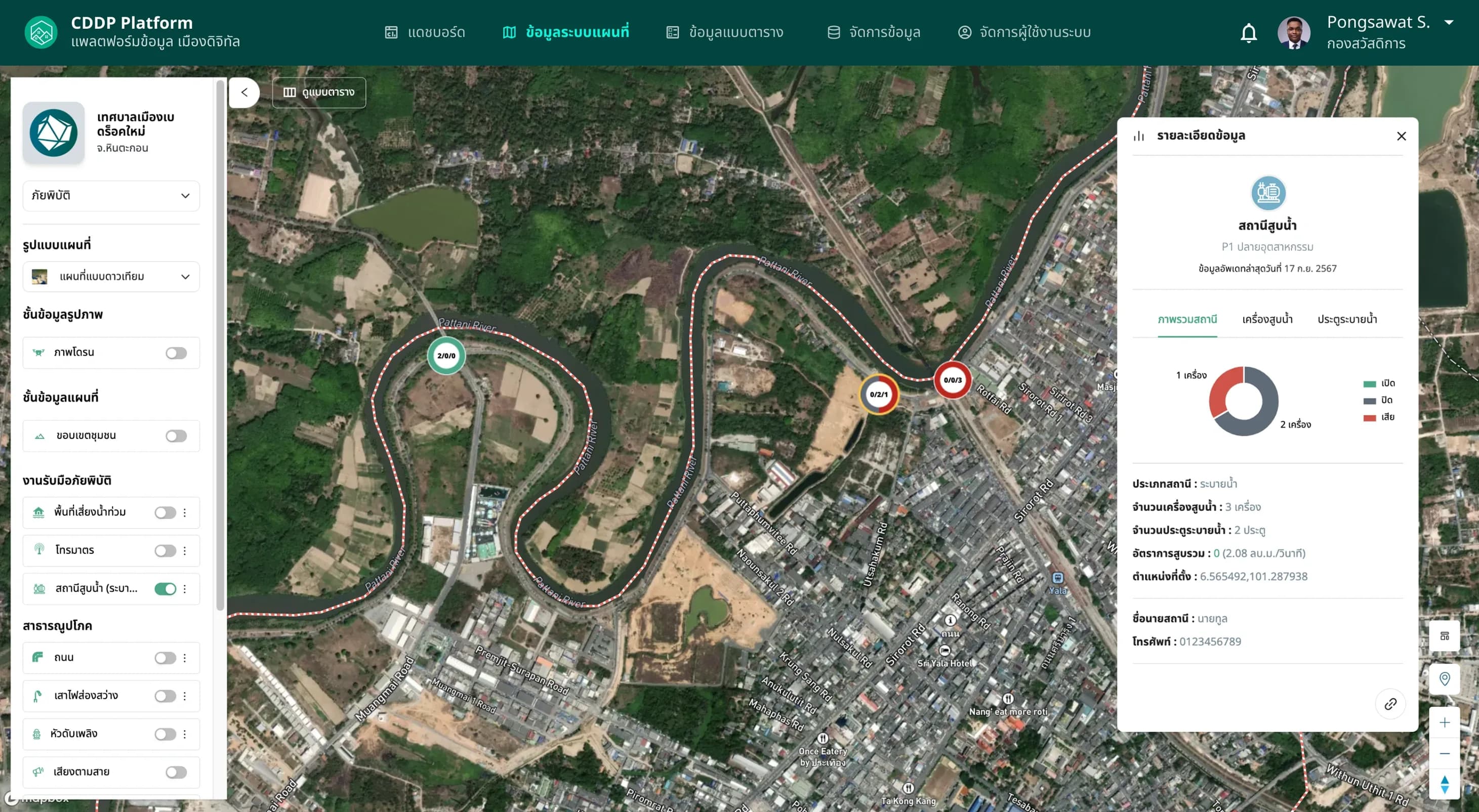
Task: Open the notification bell
Action: point(1248,33)
